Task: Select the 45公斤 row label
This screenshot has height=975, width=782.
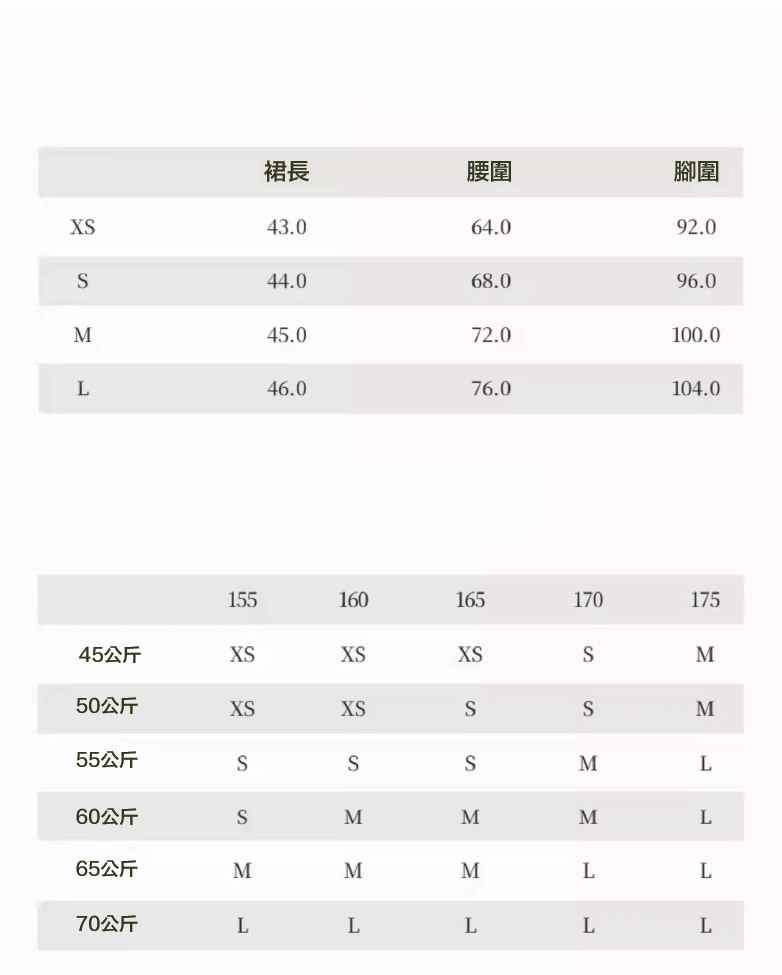Action: [x=109, y=655]
